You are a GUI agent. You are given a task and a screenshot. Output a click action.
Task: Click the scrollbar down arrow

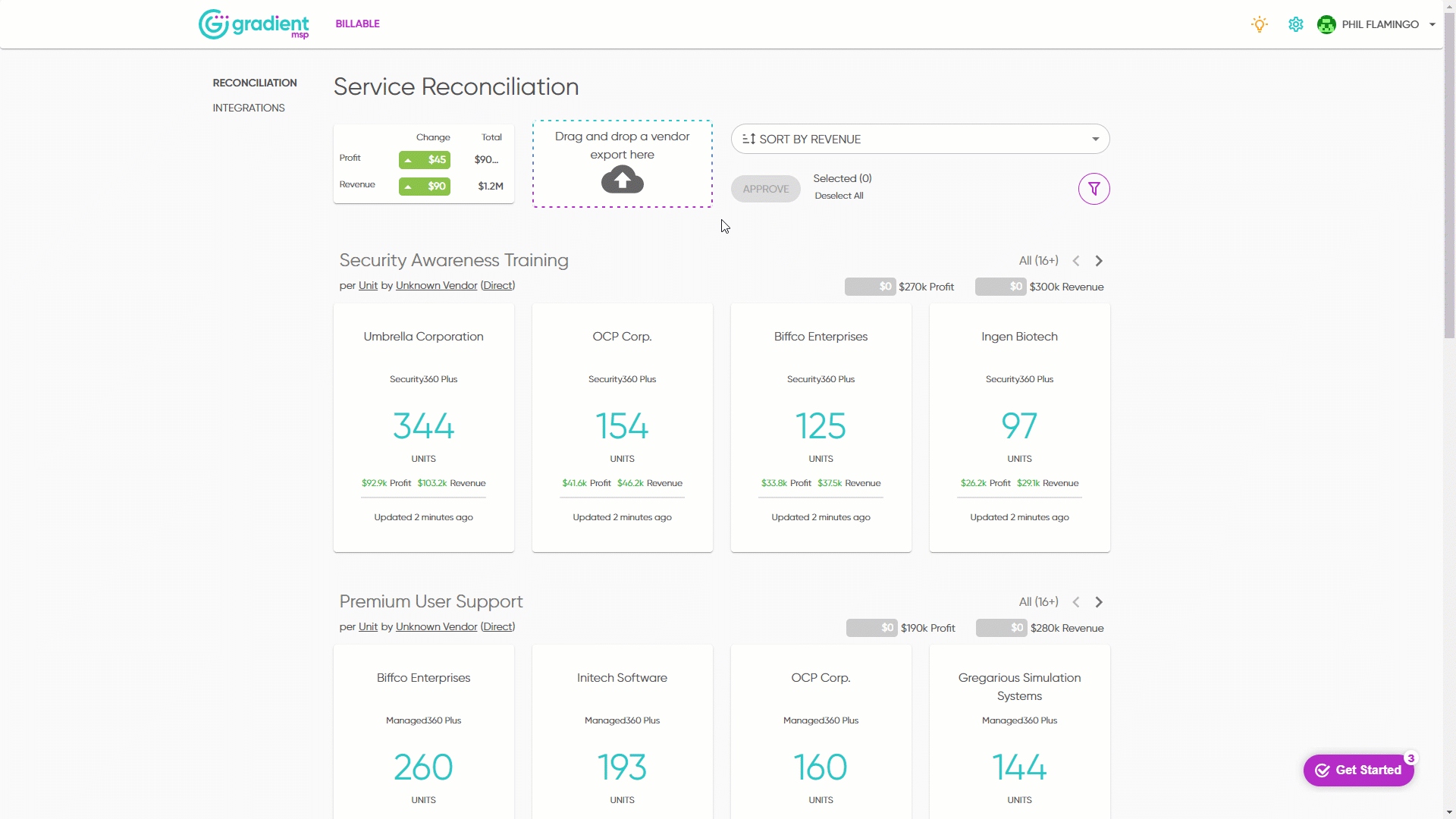coord(1449,813)
